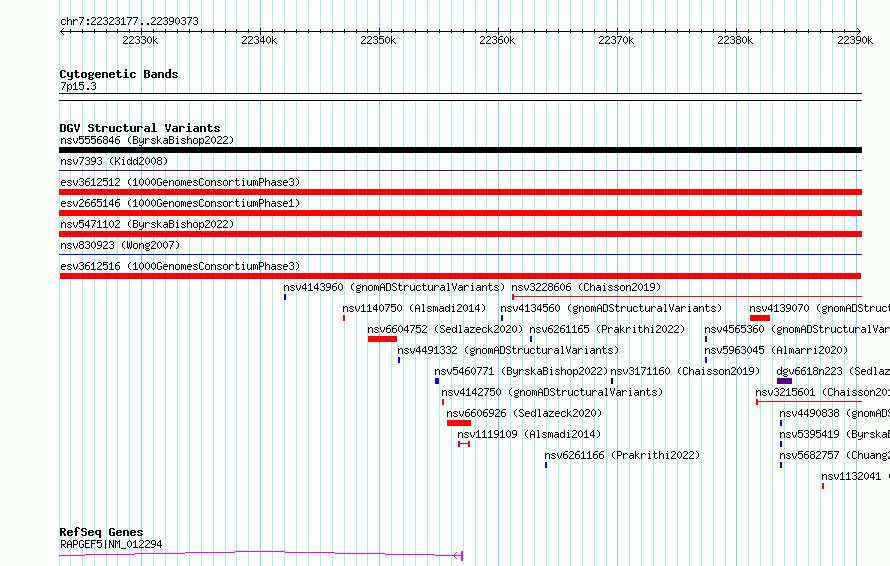Viewport: 890px width, 566px height.
Task: Click the 22330k ruler position label
Action: coord(140,40)
